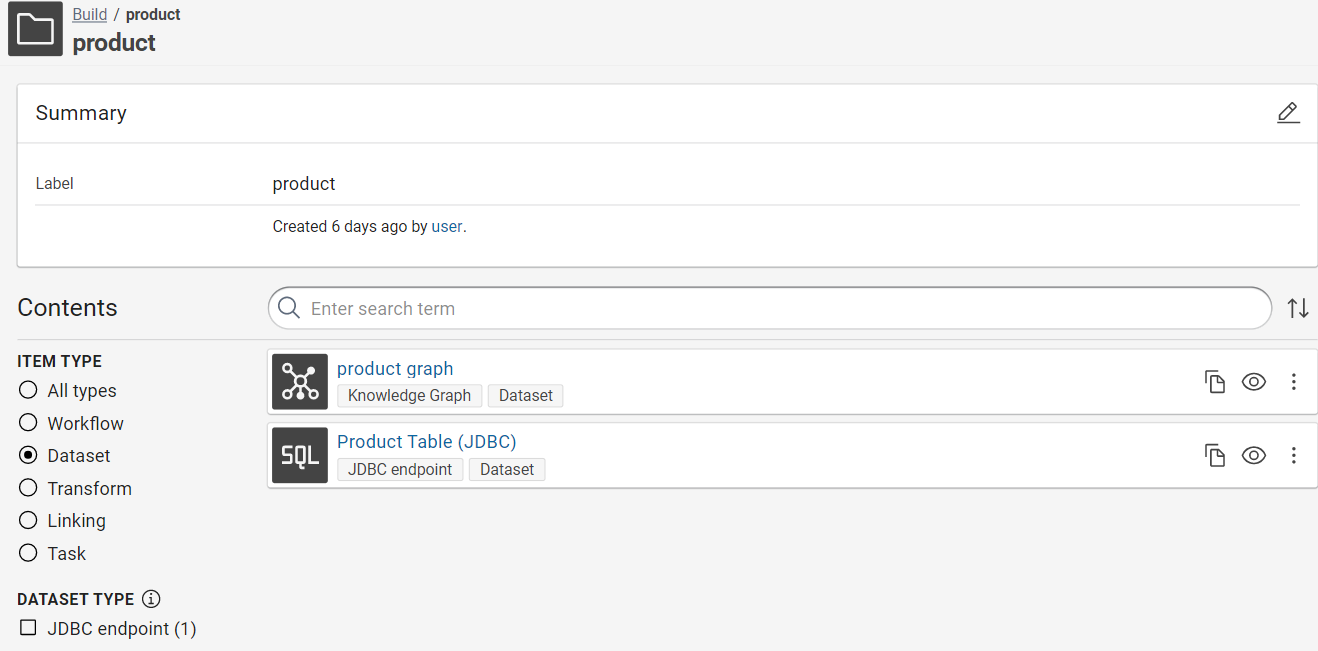1318x651 pixels.
Task: Copy the product graph item
Action: (x=1214, y=382)
